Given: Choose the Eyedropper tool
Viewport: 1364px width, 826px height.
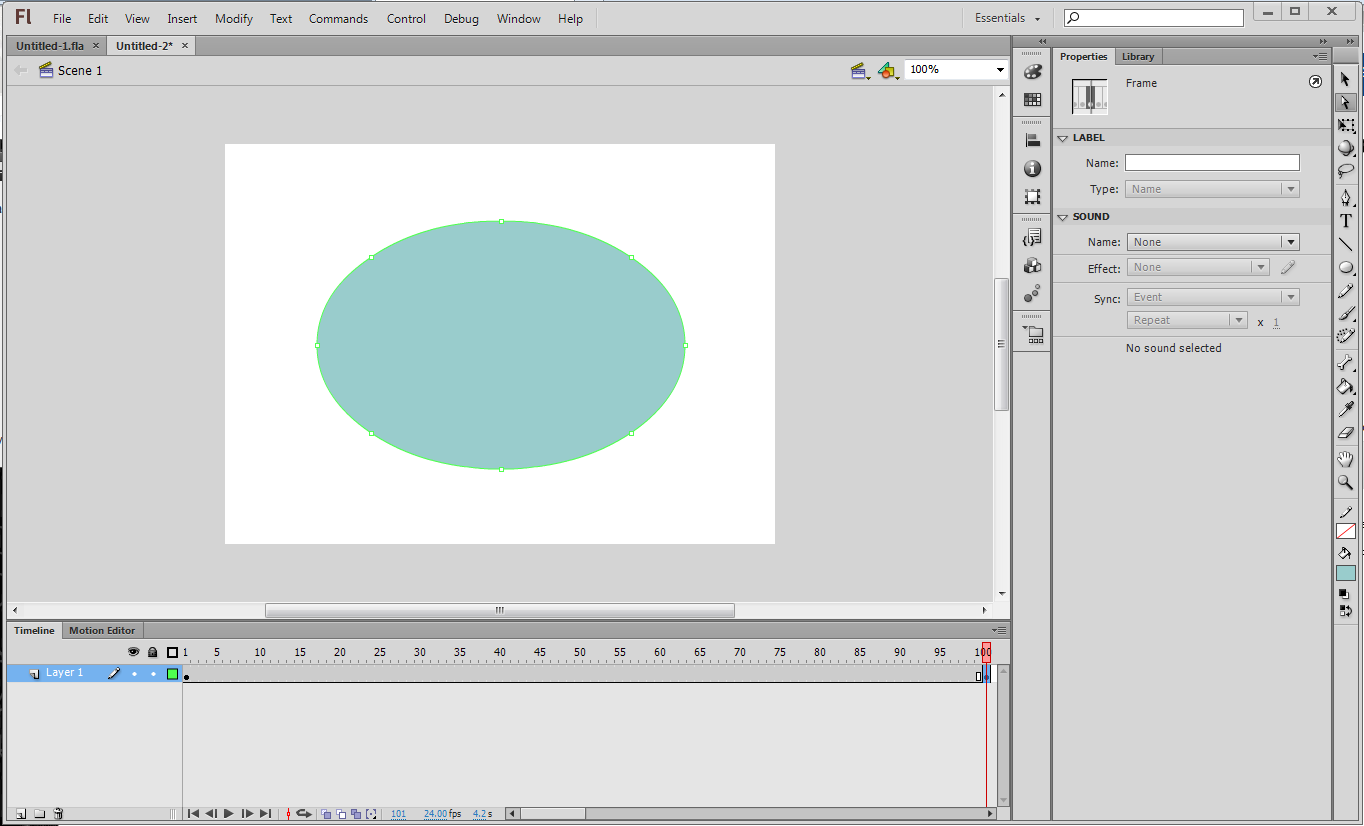Looking at the screenshot, I should pyautogui.click(x=1345, y=410).
